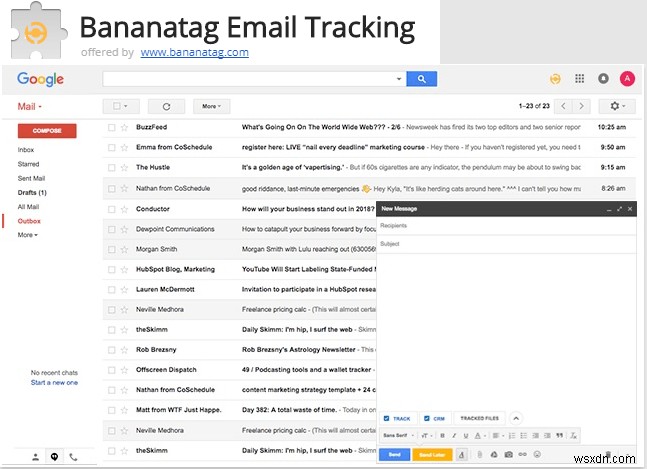
Task: Open the Sent Mail label
Action: pos(31,179)
